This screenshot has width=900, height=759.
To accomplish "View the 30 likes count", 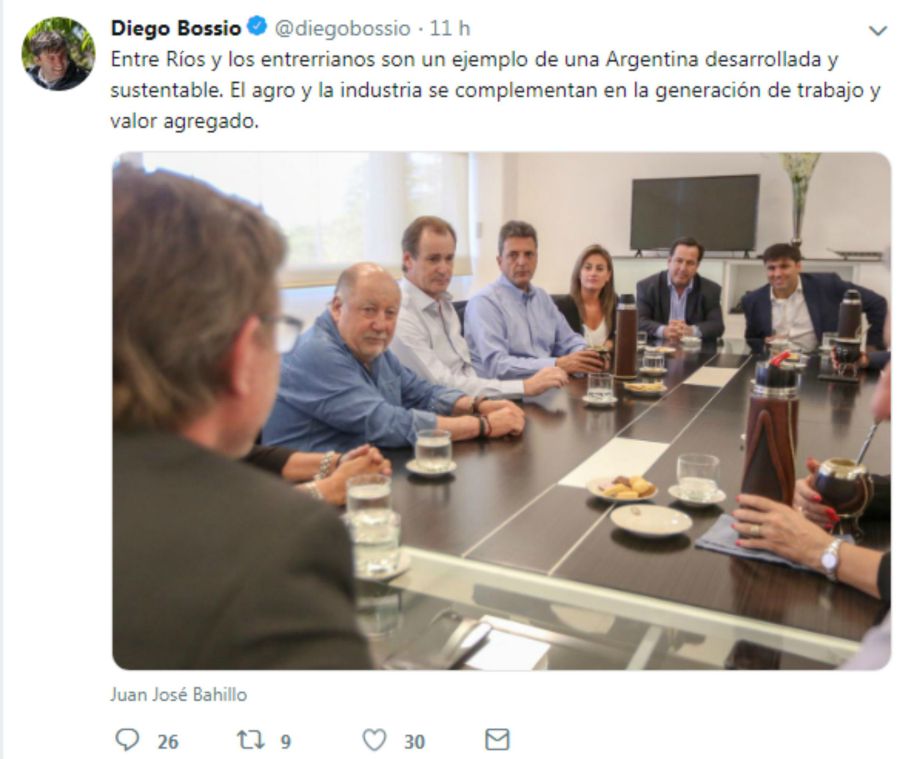I will [414, 742].
